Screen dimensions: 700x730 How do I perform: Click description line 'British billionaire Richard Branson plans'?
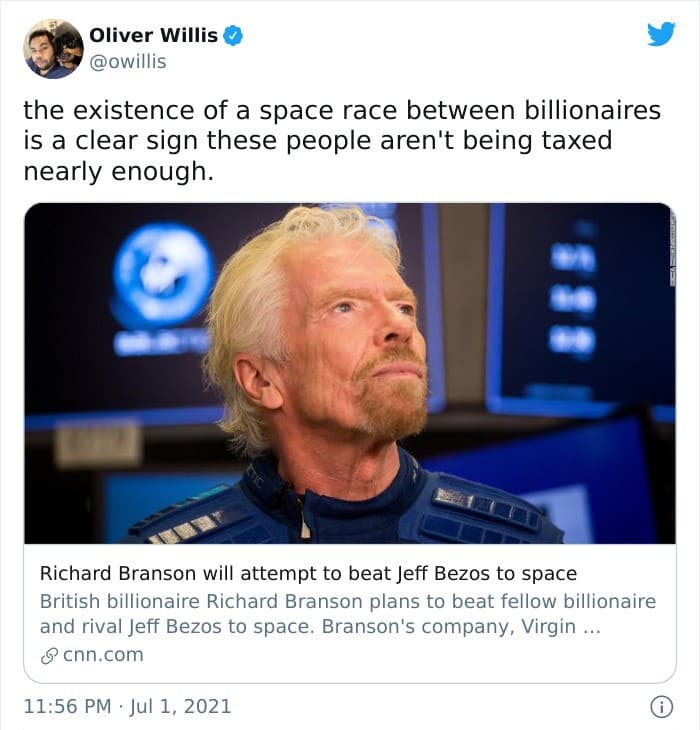(348, 601)
